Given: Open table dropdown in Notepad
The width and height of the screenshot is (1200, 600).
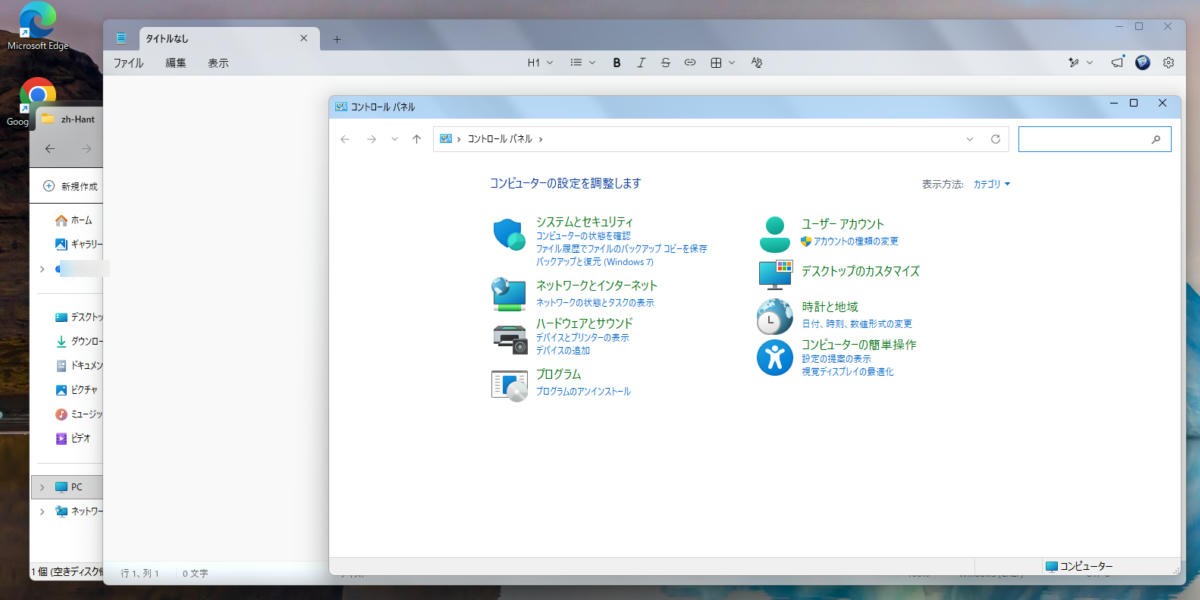Looking at the screenshot, I should (x=722, y=63).
